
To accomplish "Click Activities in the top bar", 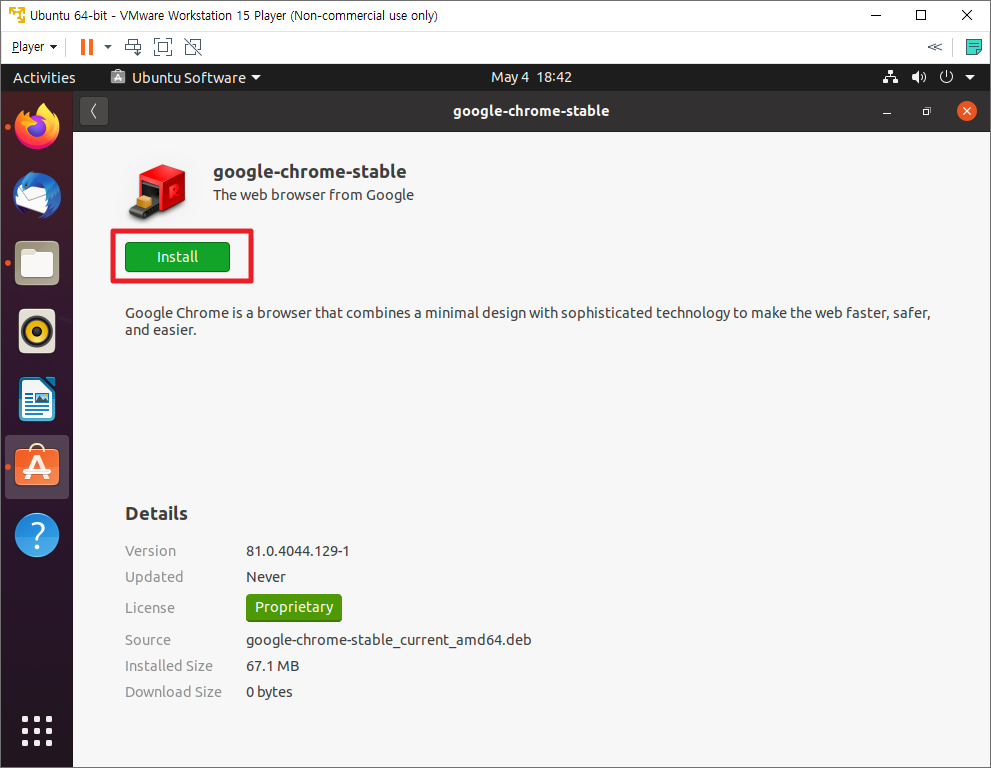I will pyautogui.click(x=44, y=78).
